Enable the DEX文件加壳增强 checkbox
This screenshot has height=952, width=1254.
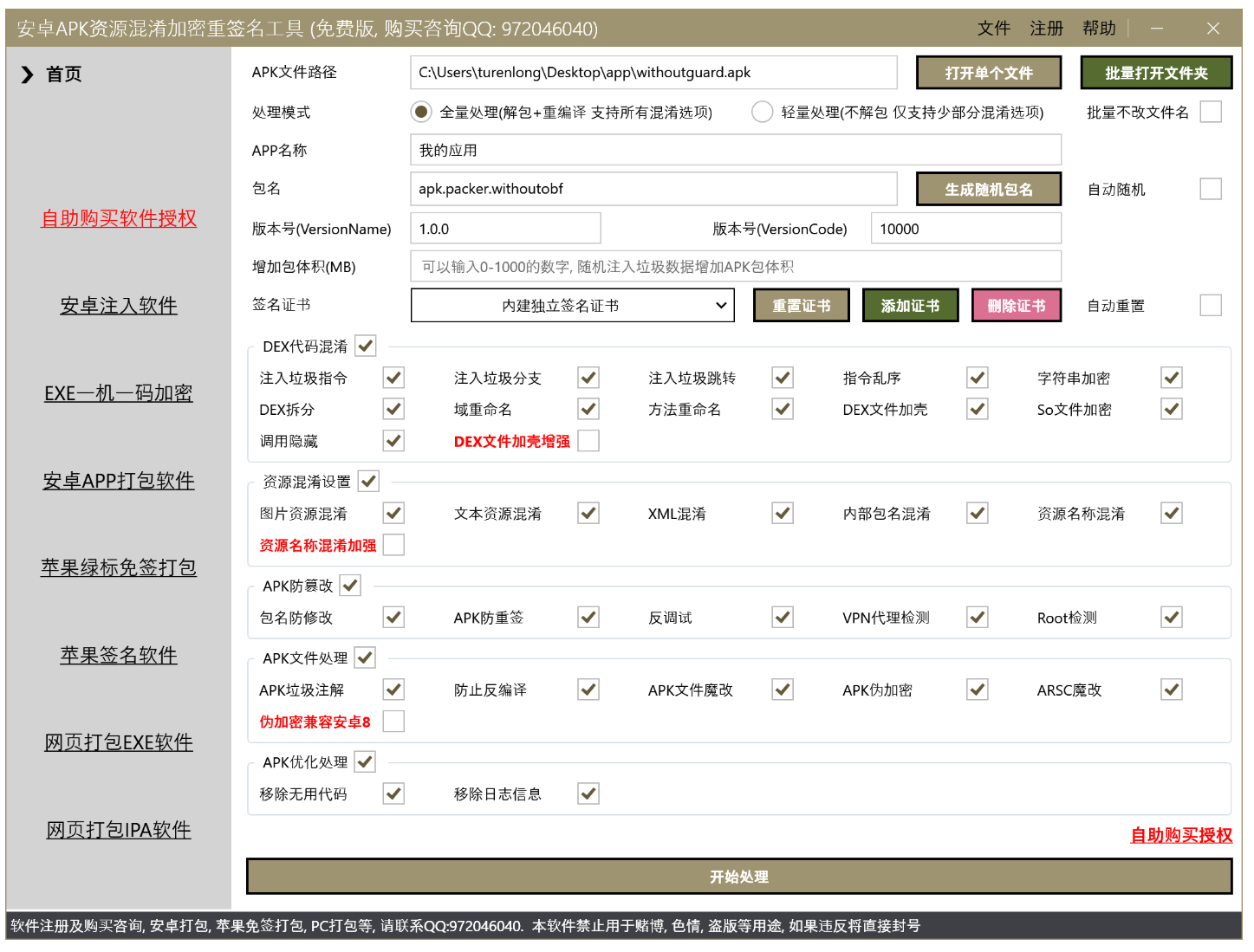tap(588, 440)
